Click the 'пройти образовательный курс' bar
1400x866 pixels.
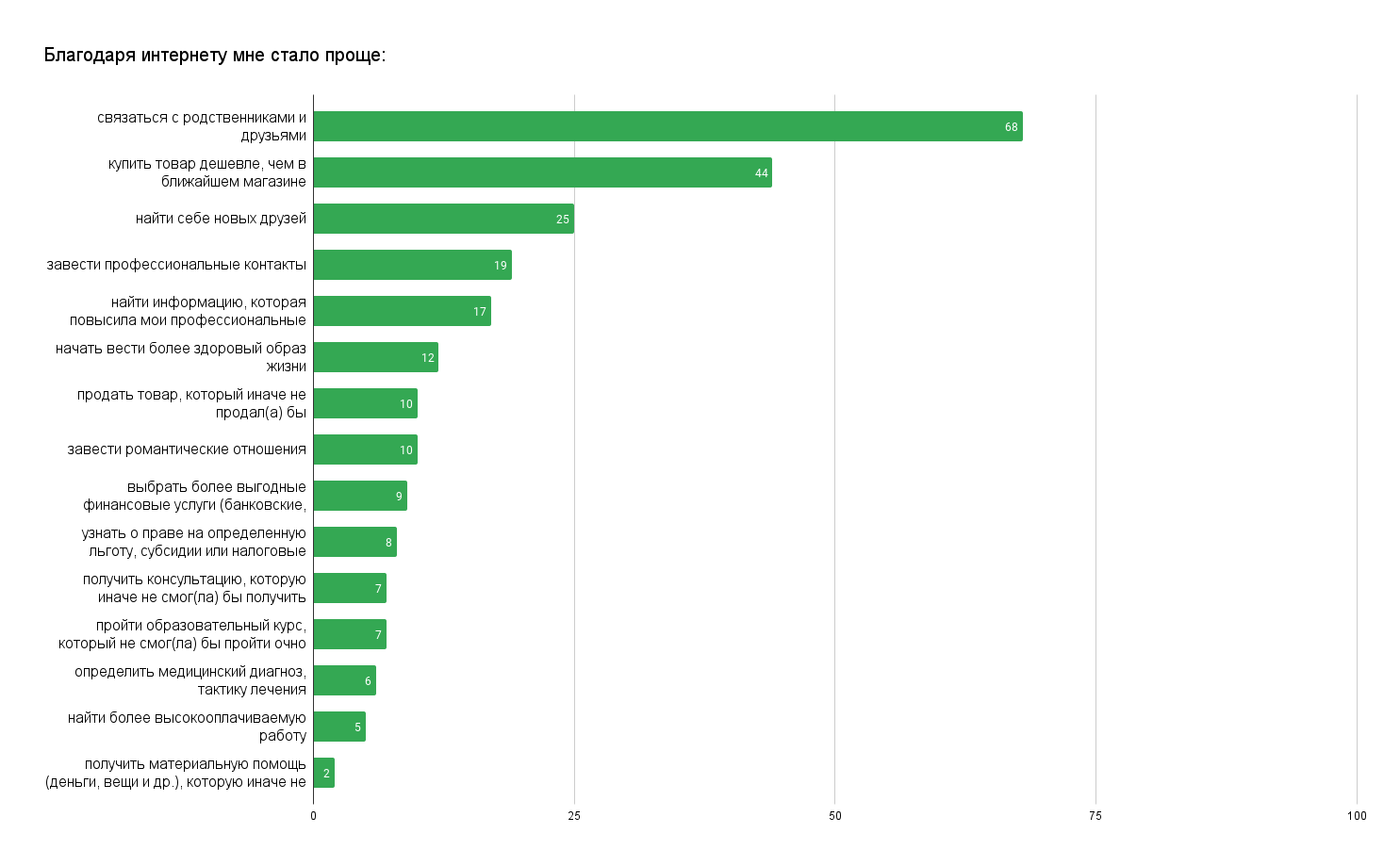[350, 634]
